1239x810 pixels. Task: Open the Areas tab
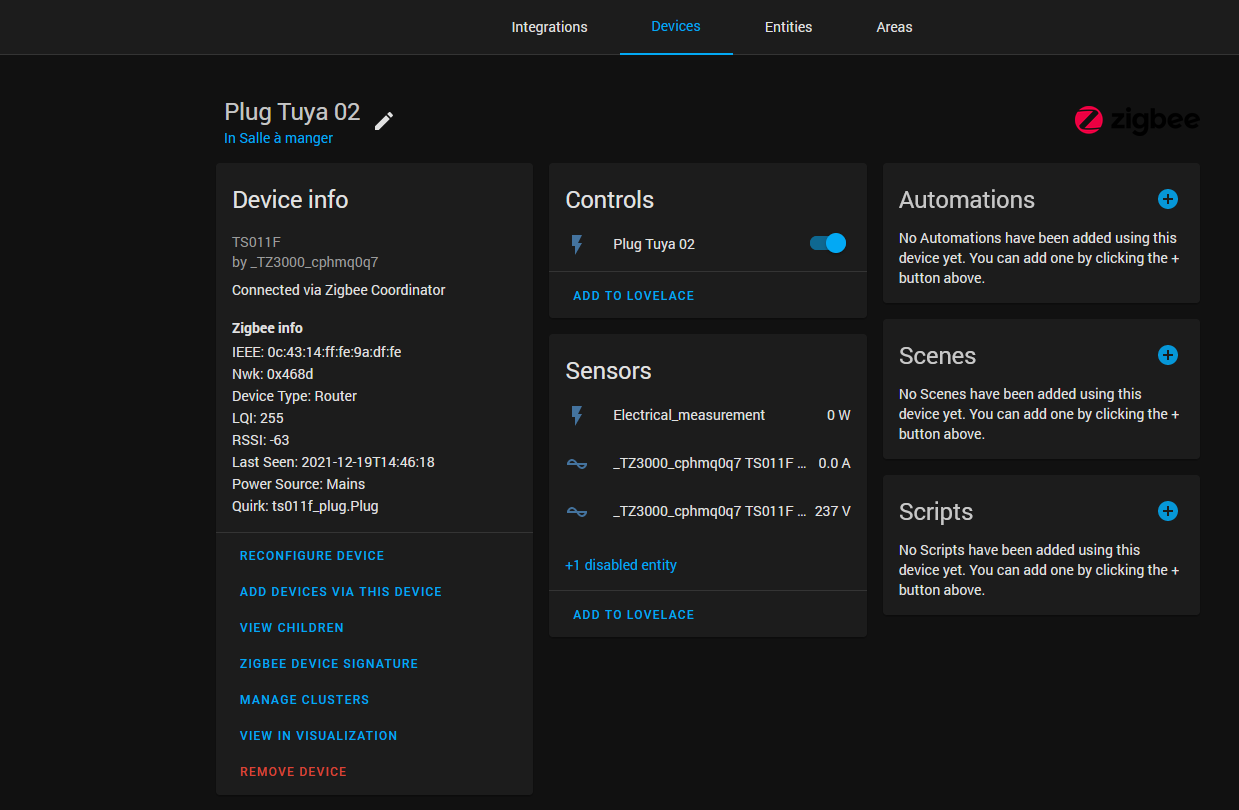(894, 27)
